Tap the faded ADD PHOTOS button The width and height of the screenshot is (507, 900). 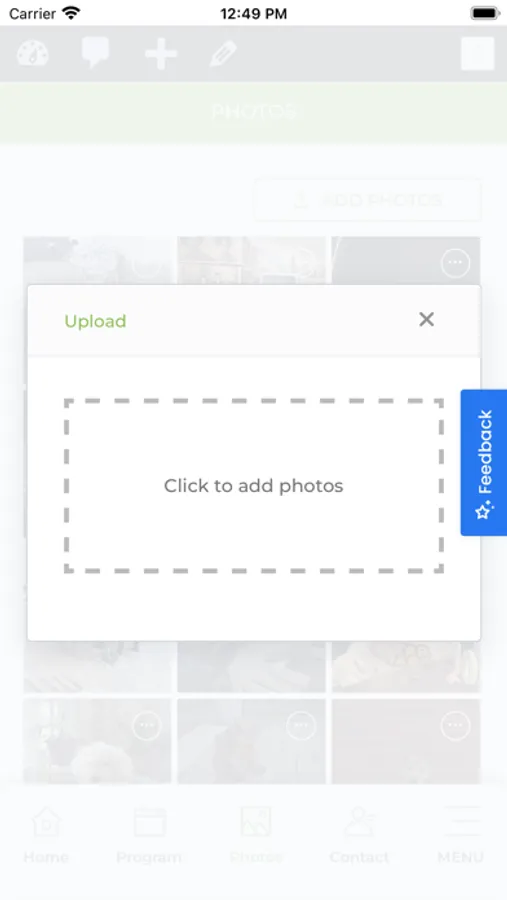(367, 200)
